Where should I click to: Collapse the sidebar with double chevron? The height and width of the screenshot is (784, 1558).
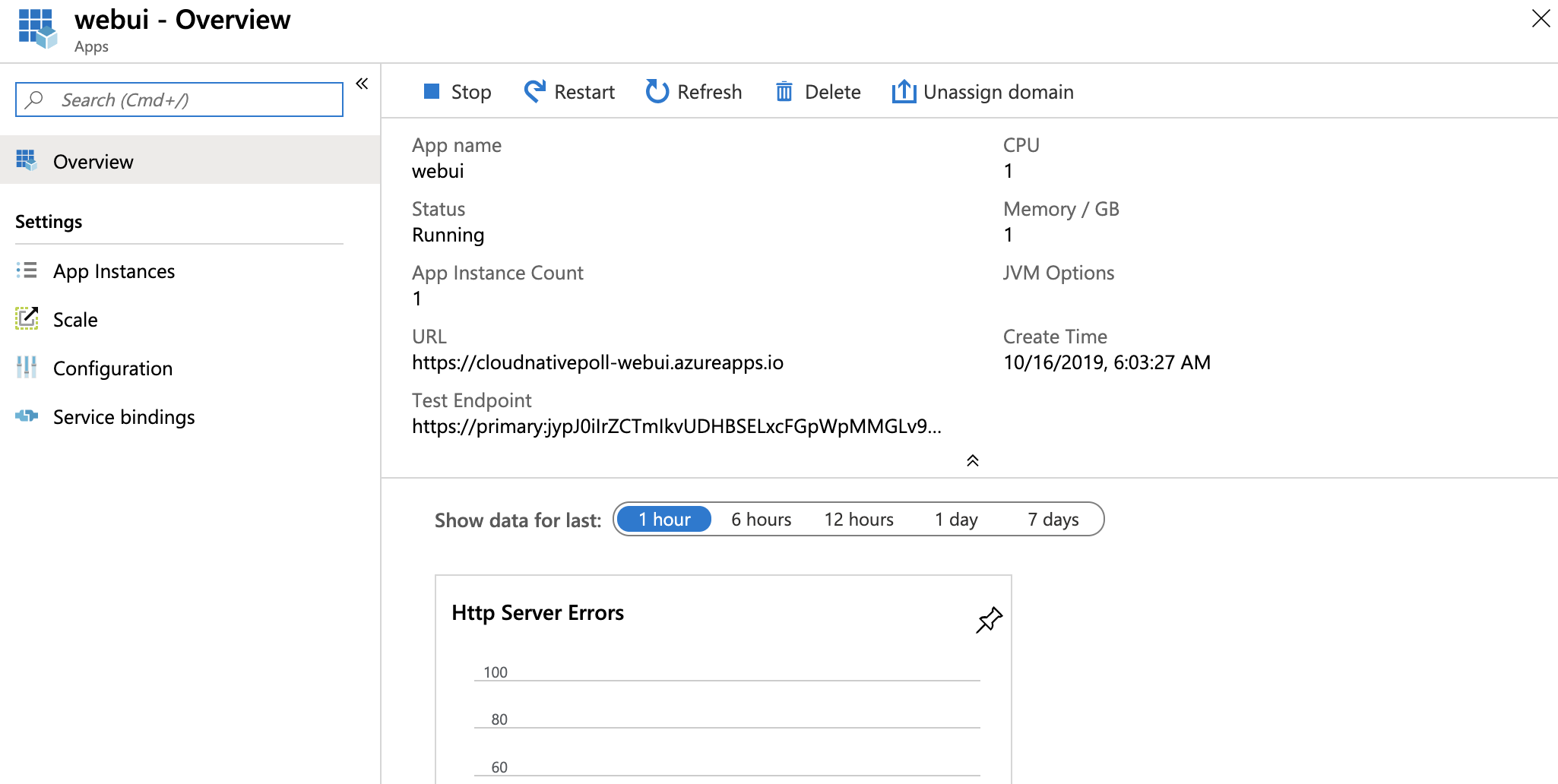tap(362, 84)
